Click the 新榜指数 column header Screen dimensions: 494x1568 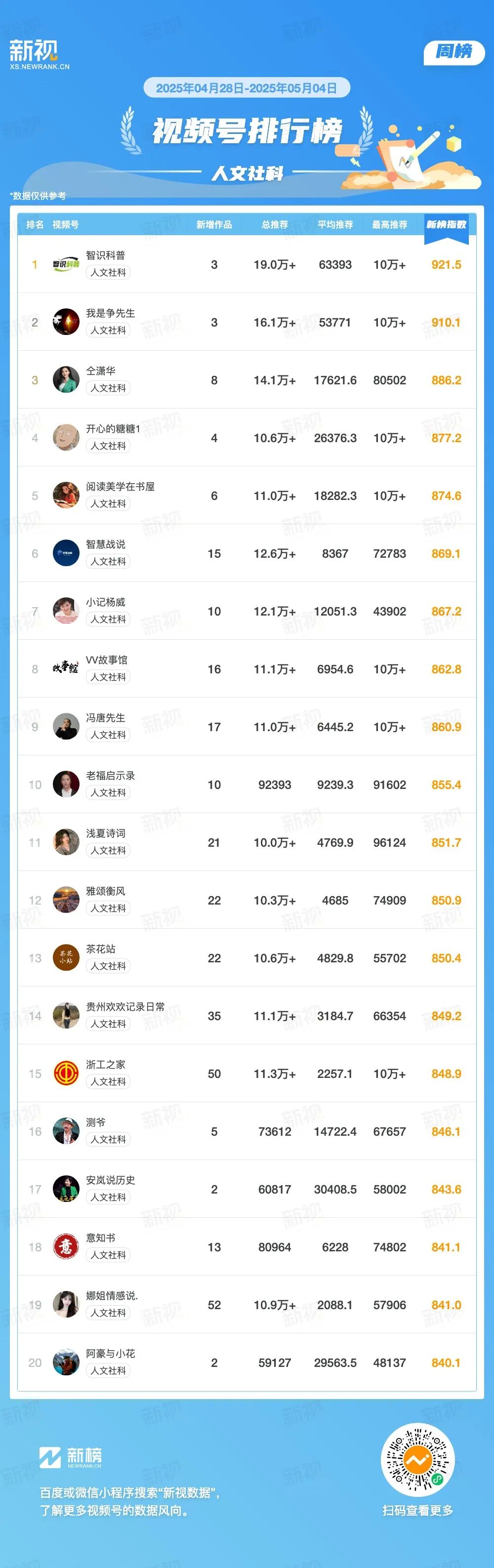(446, 225)
